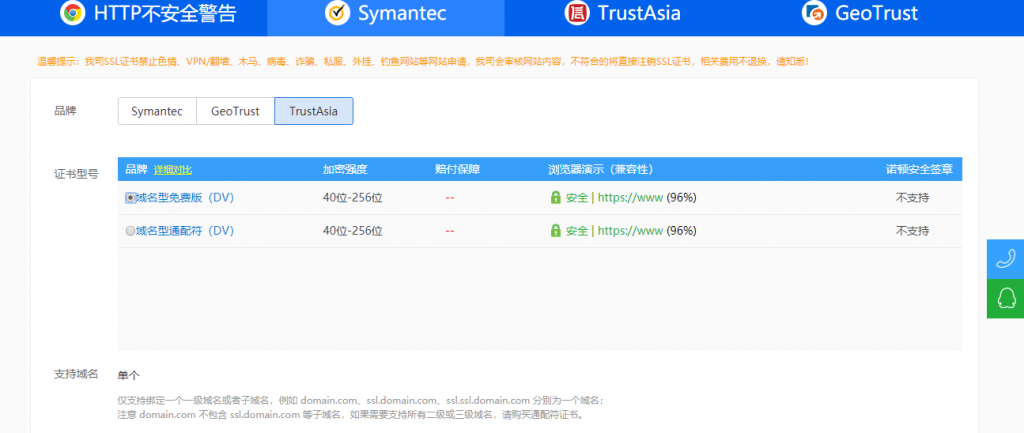Select 域名型通配符 (DV) radio button
The height and width of the screenshot is (433, 1024).
click(131, 231)
